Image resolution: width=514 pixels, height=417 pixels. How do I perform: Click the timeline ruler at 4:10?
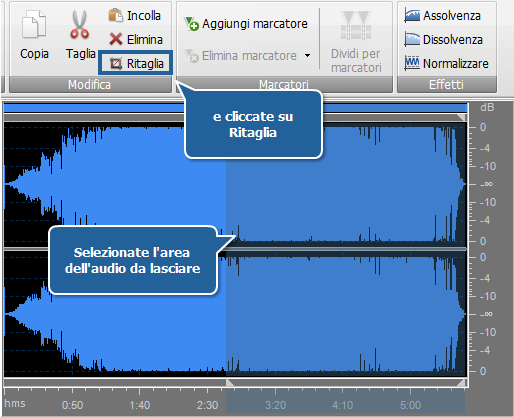pos(342,405)
